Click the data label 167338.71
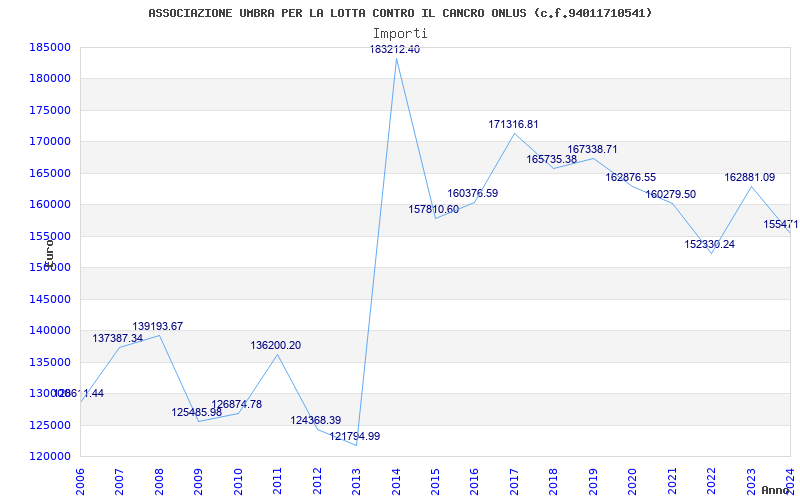This screenshot has height=500, width=800. click(592, 149)
